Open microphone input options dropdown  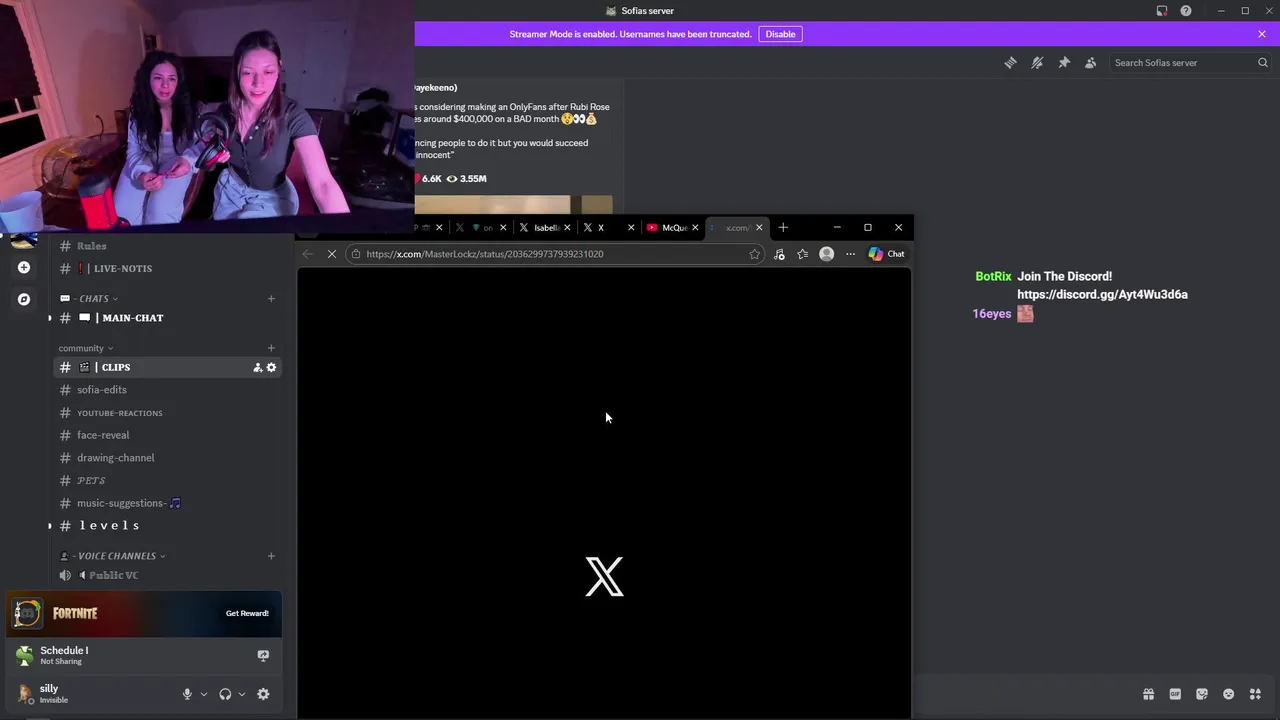click(204, 694)
